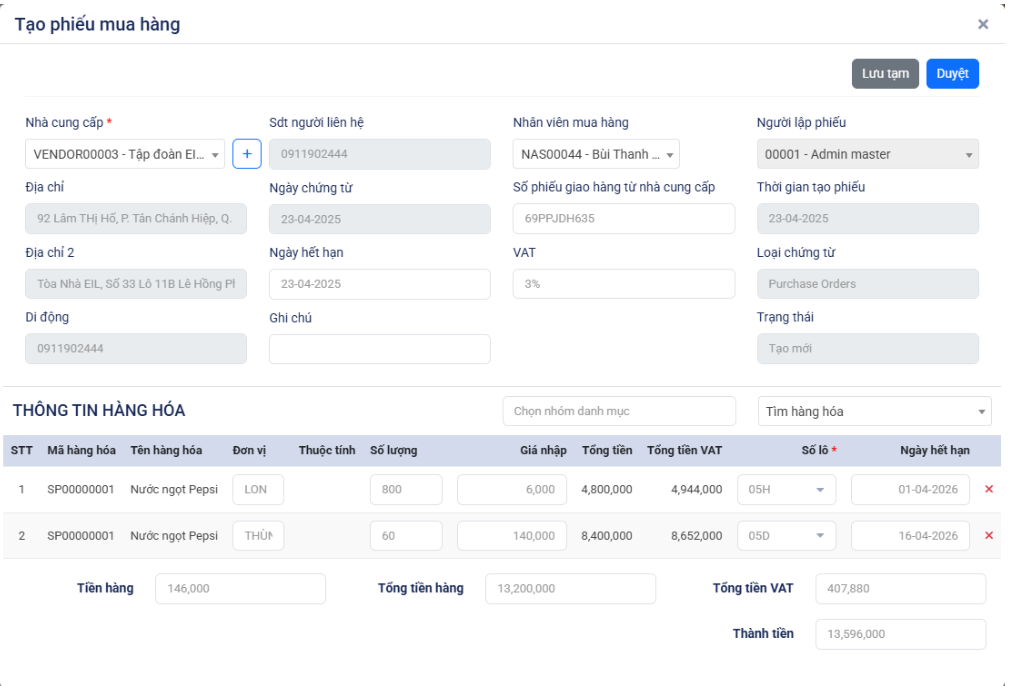Close the purchase order dialog
This screenshot has height=686, width=1028.
click(982, 24)
